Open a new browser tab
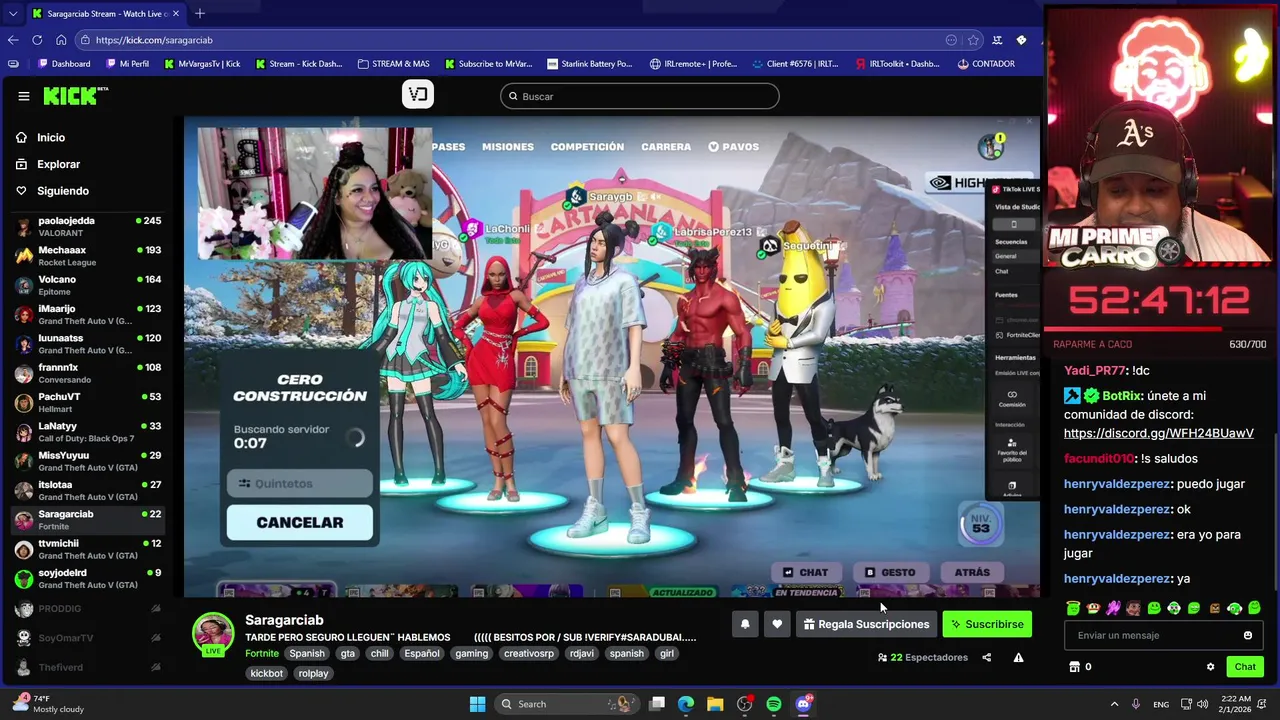This screenshot has height=720, width=1280. (200, 13)
